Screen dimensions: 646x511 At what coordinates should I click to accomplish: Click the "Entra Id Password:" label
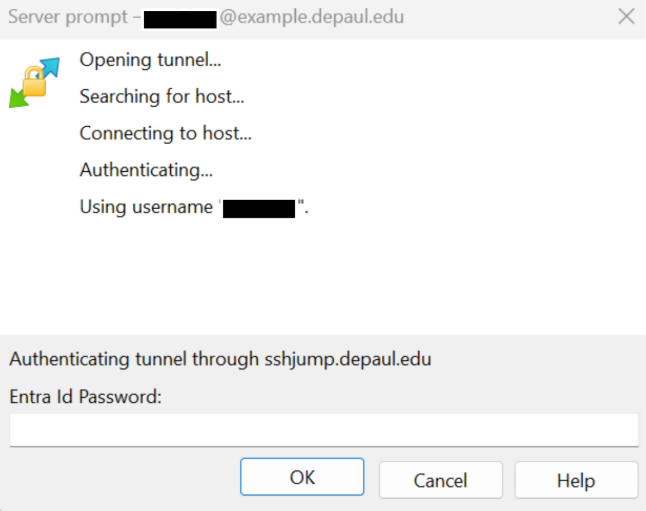(x=86, y=397)
